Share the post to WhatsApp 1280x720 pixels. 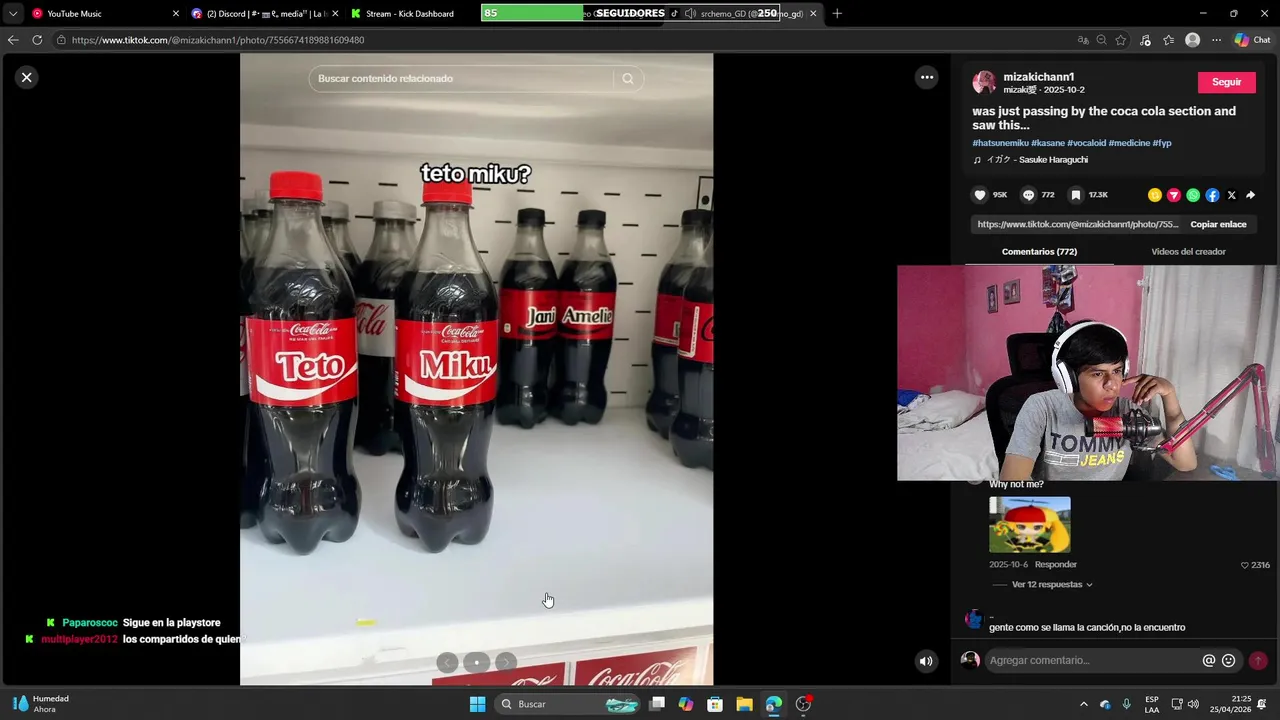(x=1193, y=195)
